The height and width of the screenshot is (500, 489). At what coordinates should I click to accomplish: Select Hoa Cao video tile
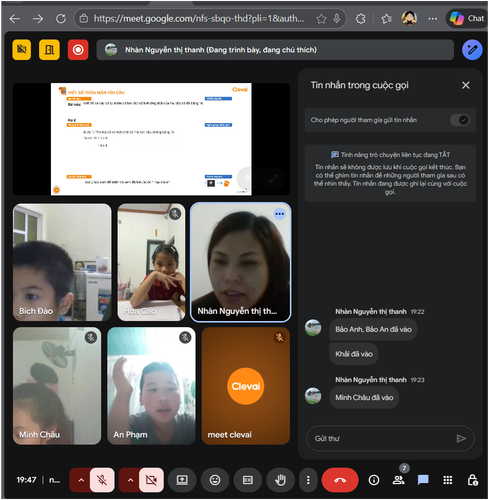[151, 263]
